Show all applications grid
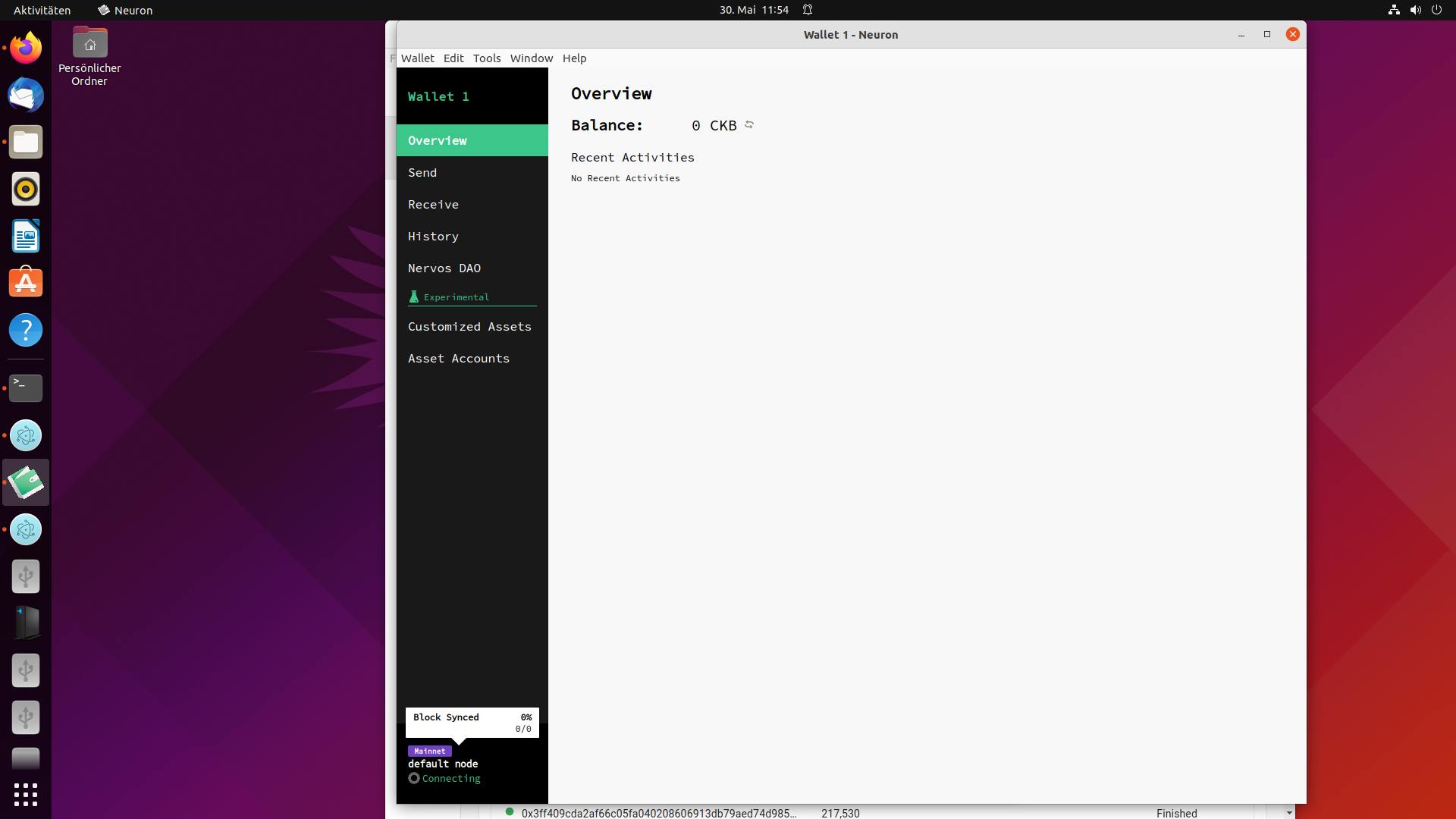1456x819 pixels. (x=26, y=795)
